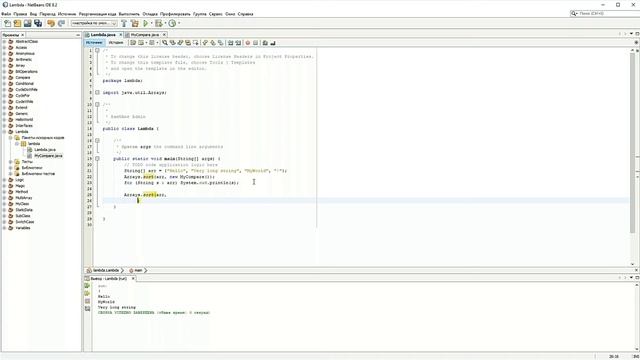
Task: Click Re-run green arrows icon in Output
Action: (87, 286)
